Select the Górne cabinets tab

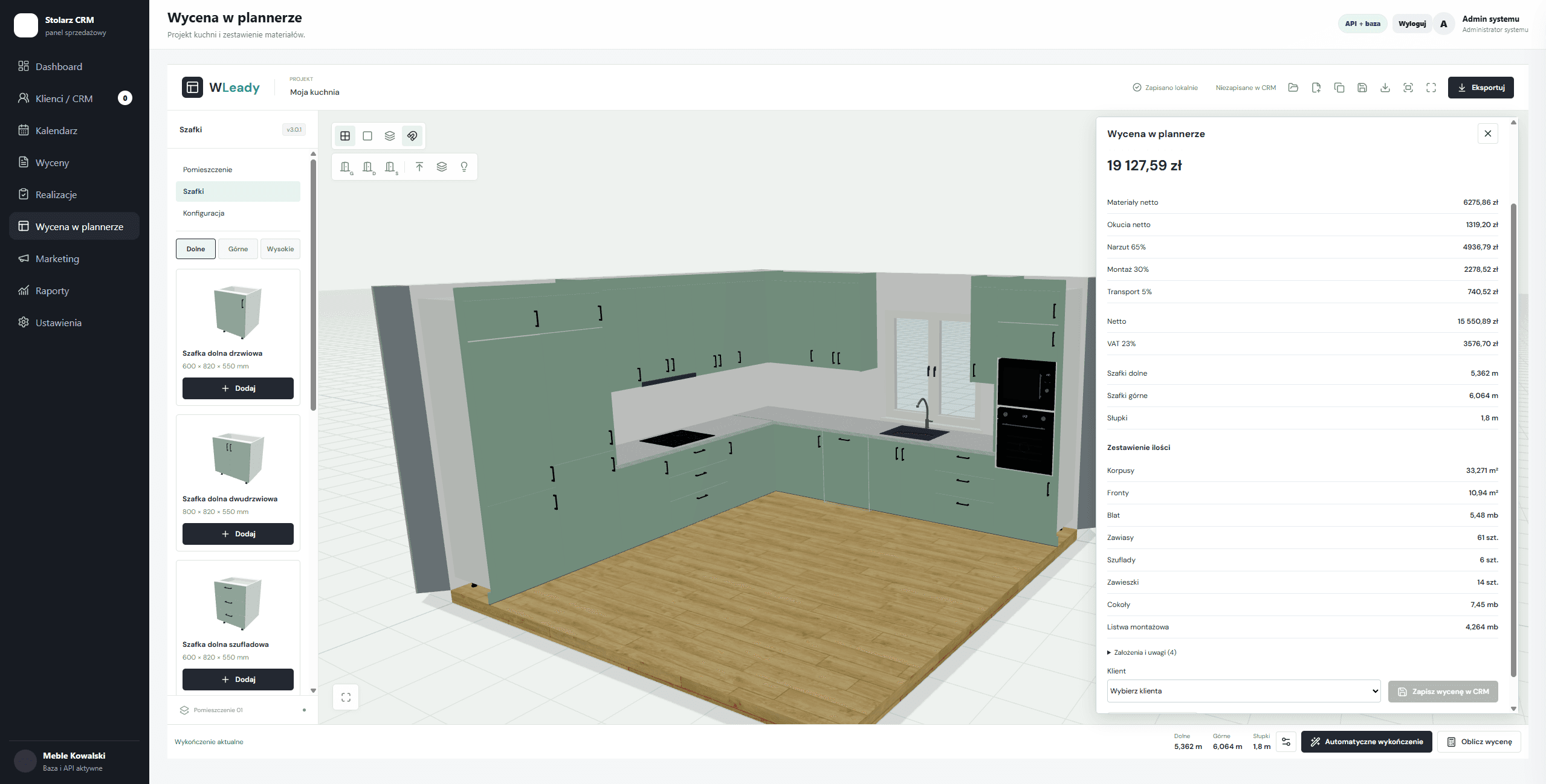(x=238, y=249)
